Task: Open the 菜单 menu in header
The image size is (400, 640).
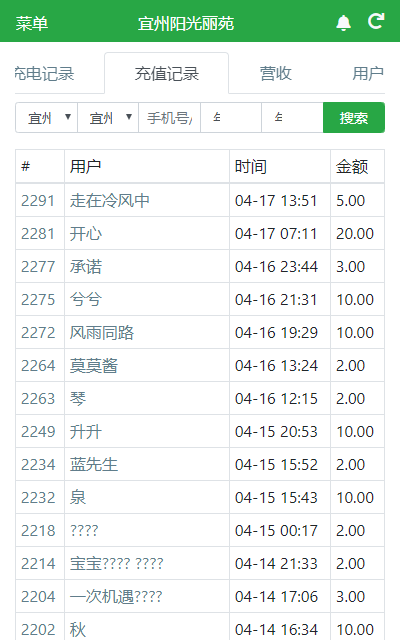Action: (x=32, y=23)
